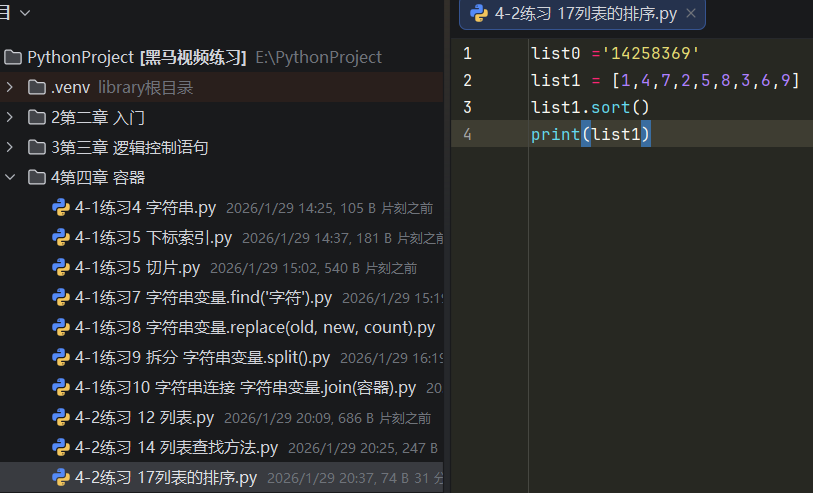Click the .venv folder icon
This screenshot has height=493, width=813.
(36, 87)
